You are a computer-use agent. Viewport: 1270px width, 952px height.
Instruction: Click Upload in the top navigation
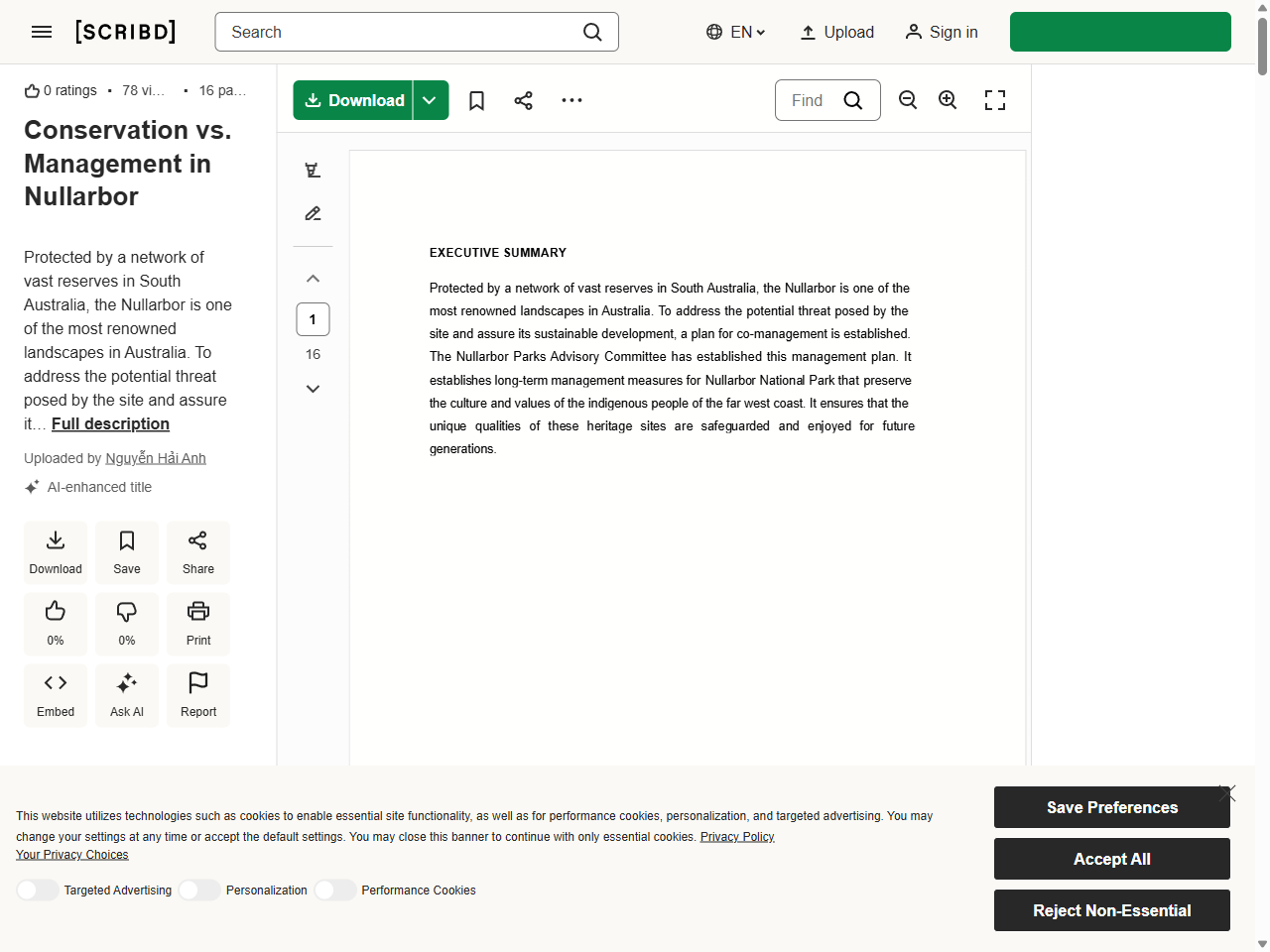[836, 32]
